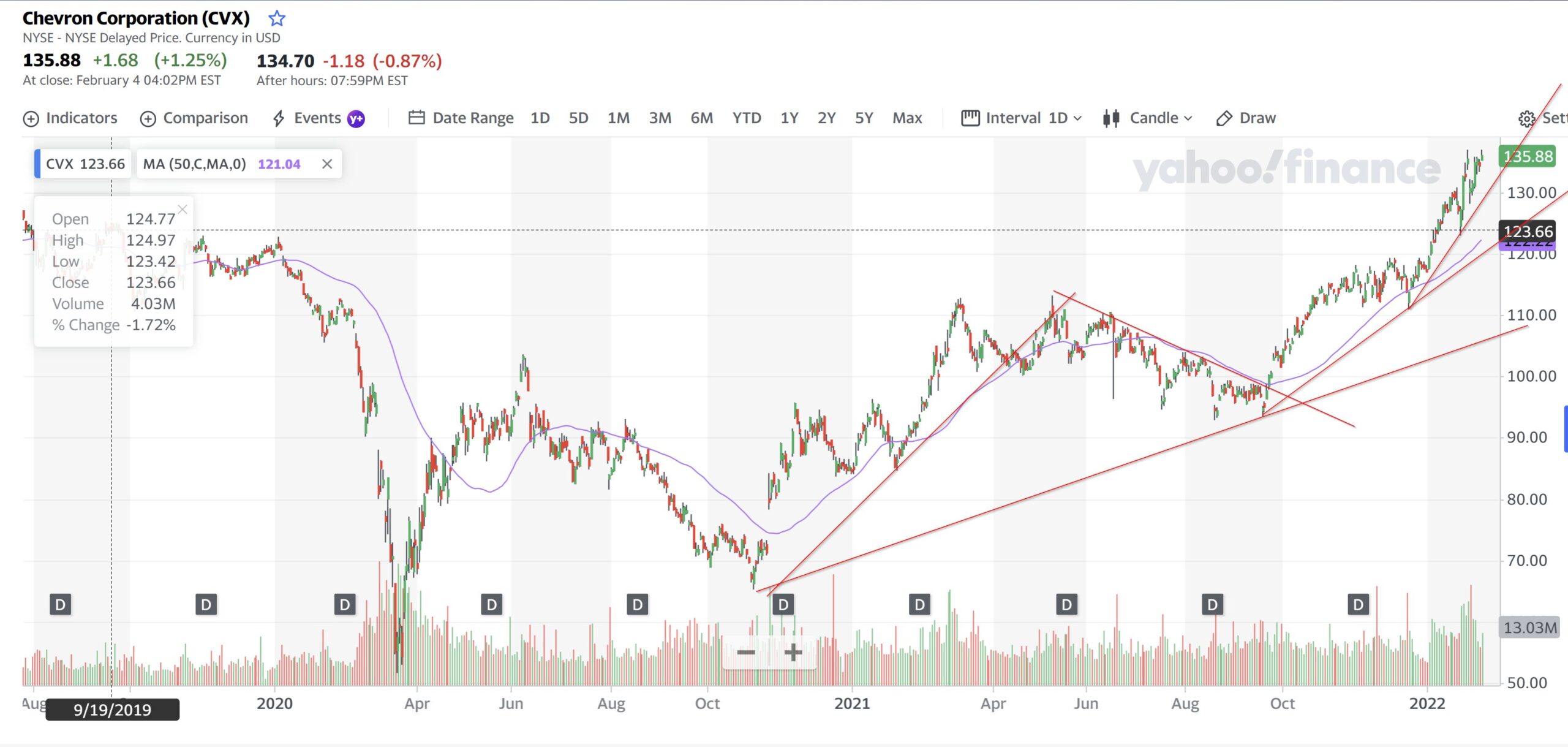Viewport: 1568px width, 747px height.
Task: Click dividend marker before 2020
Action: click(206, 605)
